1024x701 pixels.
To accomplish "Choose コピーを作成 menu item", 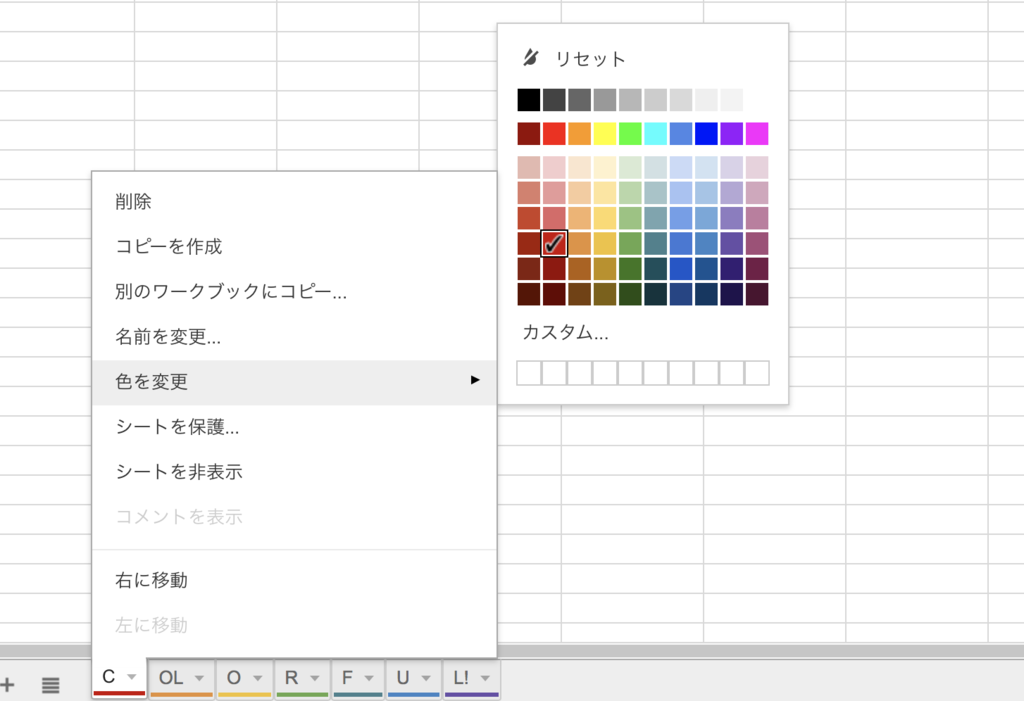I will tap(294, 246).
